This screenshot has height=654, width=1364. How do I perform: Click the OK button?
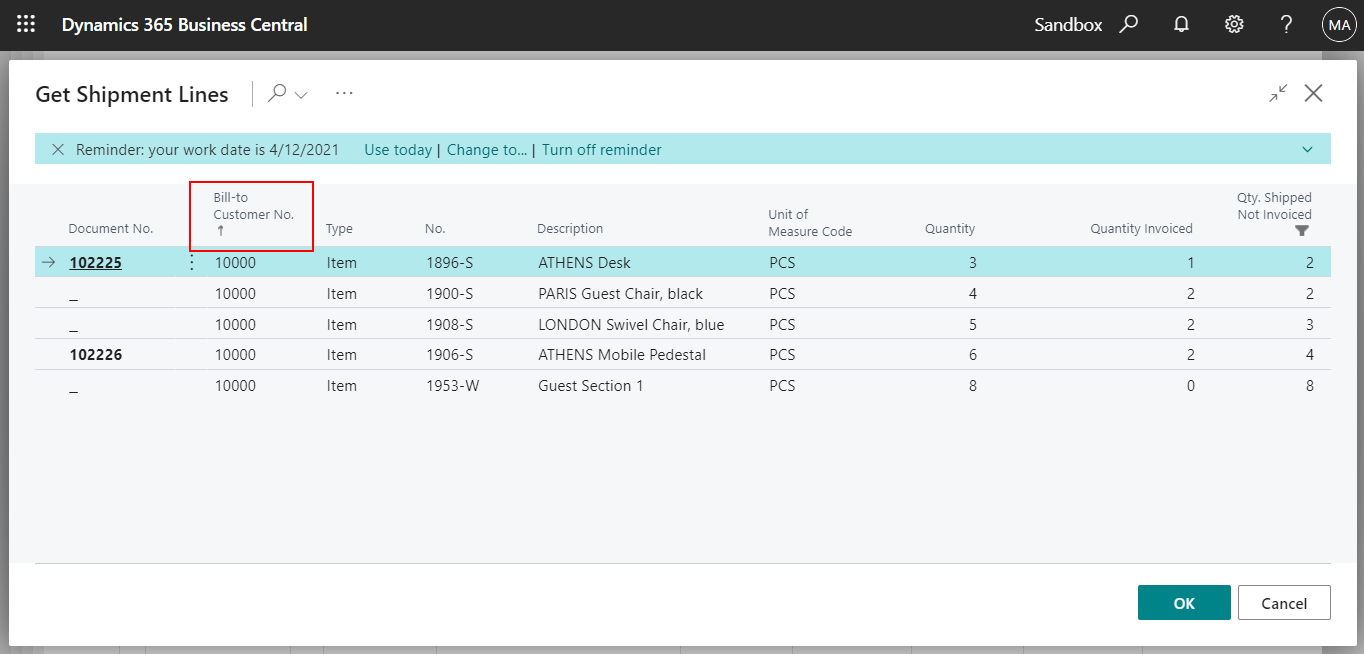click(x=1184, y=602)
